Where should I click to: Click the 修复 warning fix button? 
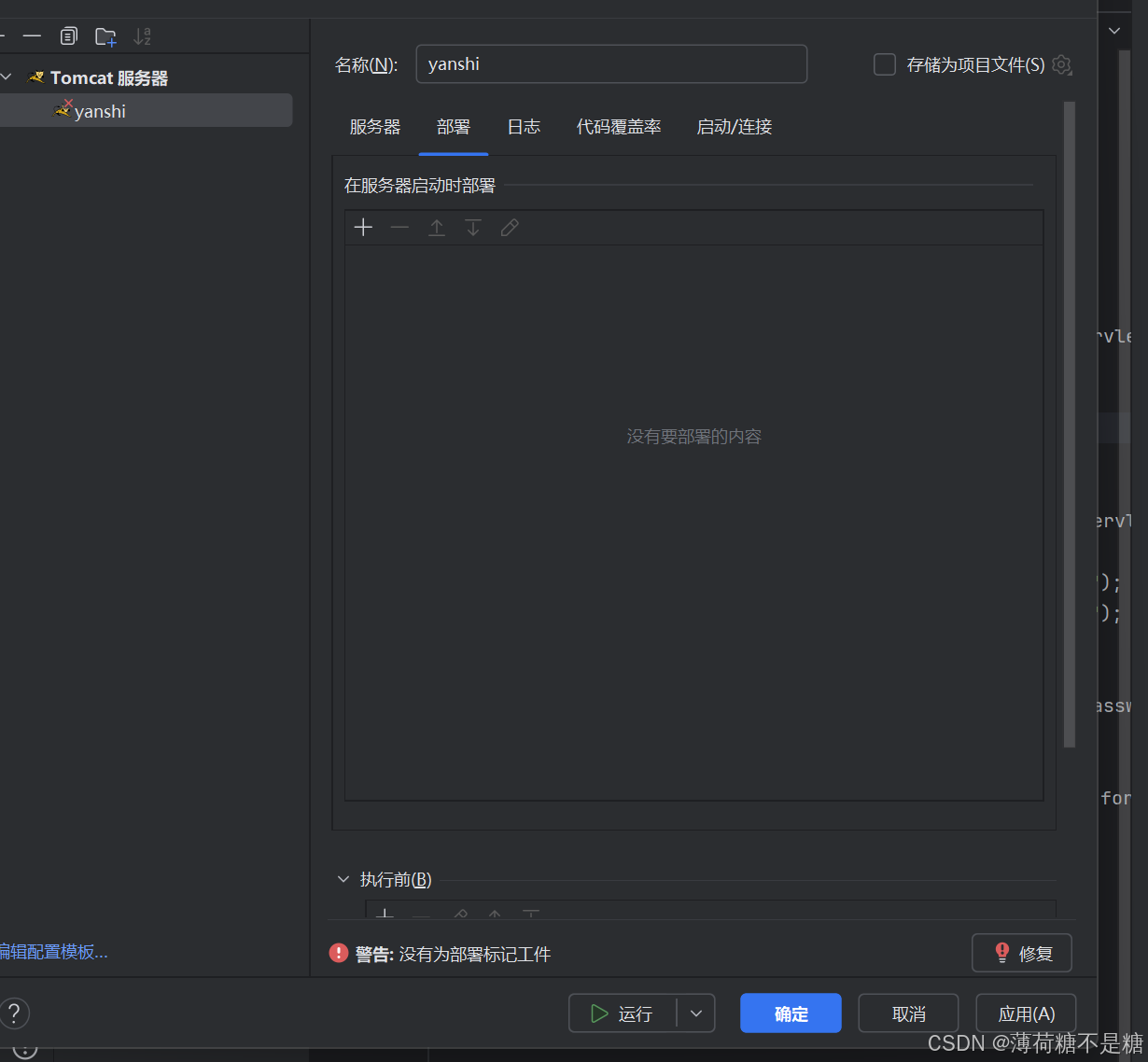point(1022,953)
